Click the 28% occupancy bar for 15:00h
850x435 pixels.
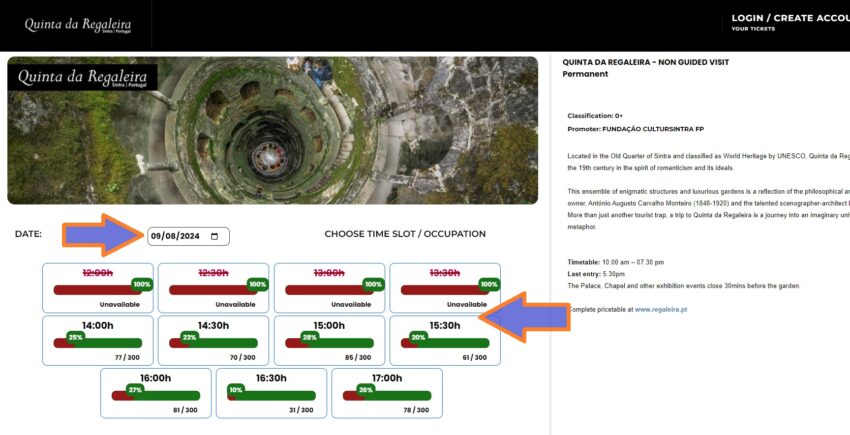329,343
